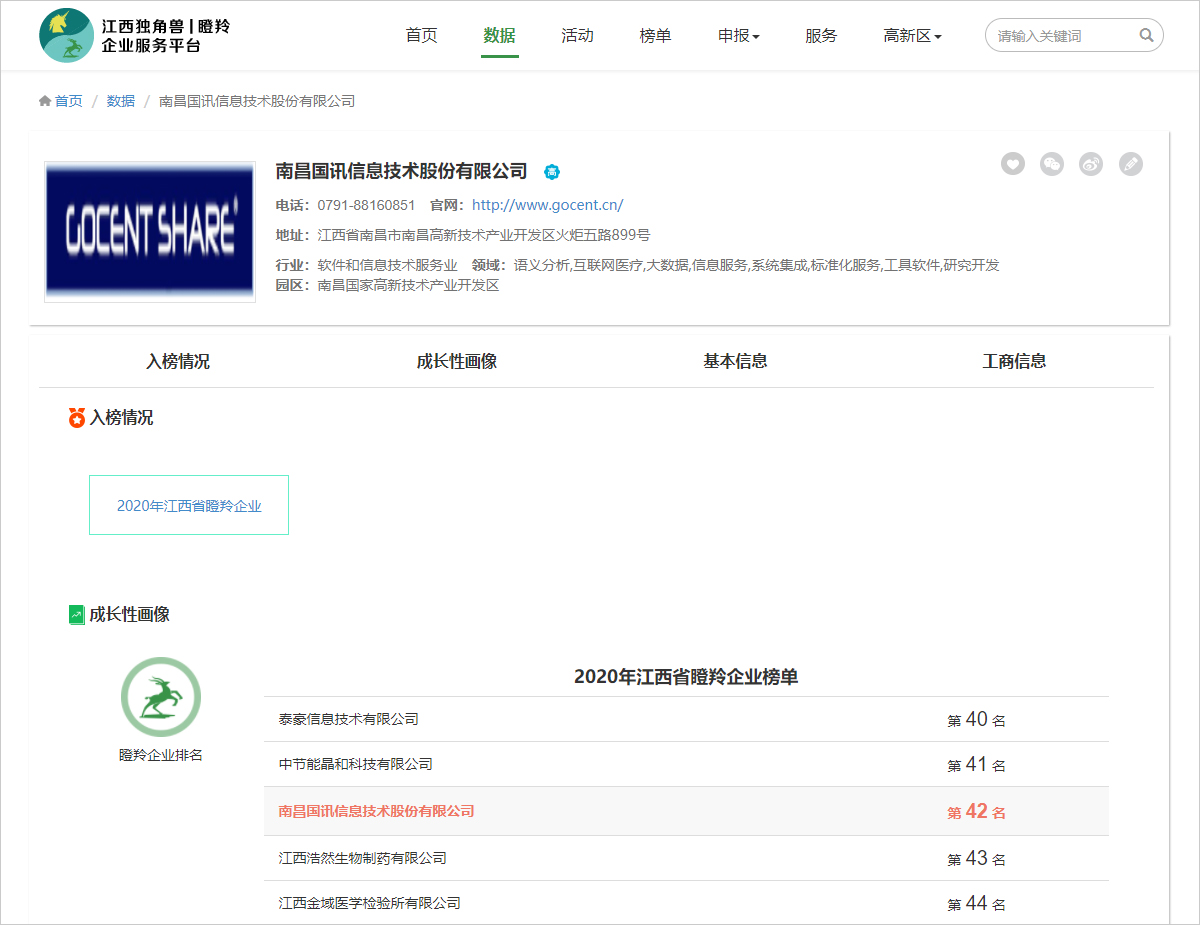This screenshot has height=925, width=1200.
Task: Switch to the 入榜情况 tab
Action: click(178, 362)
